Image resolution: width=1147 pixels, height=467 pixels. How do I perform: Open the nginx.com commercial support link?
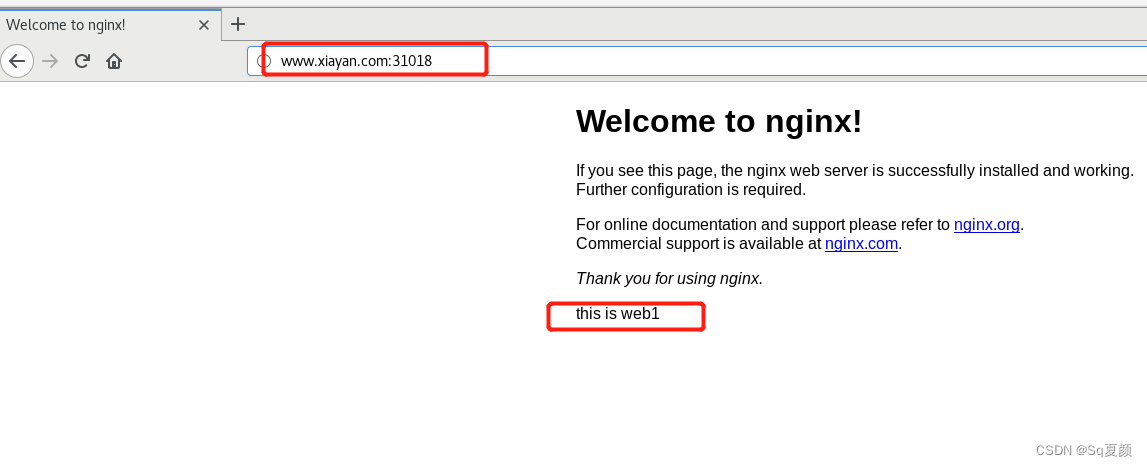point(861,244)
